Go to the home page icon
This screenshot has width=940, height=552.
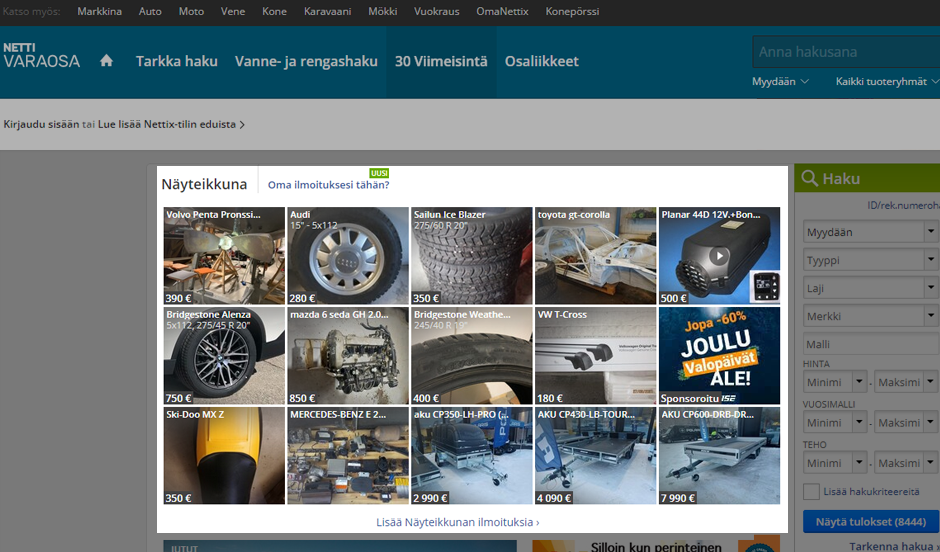click(107, 61)
